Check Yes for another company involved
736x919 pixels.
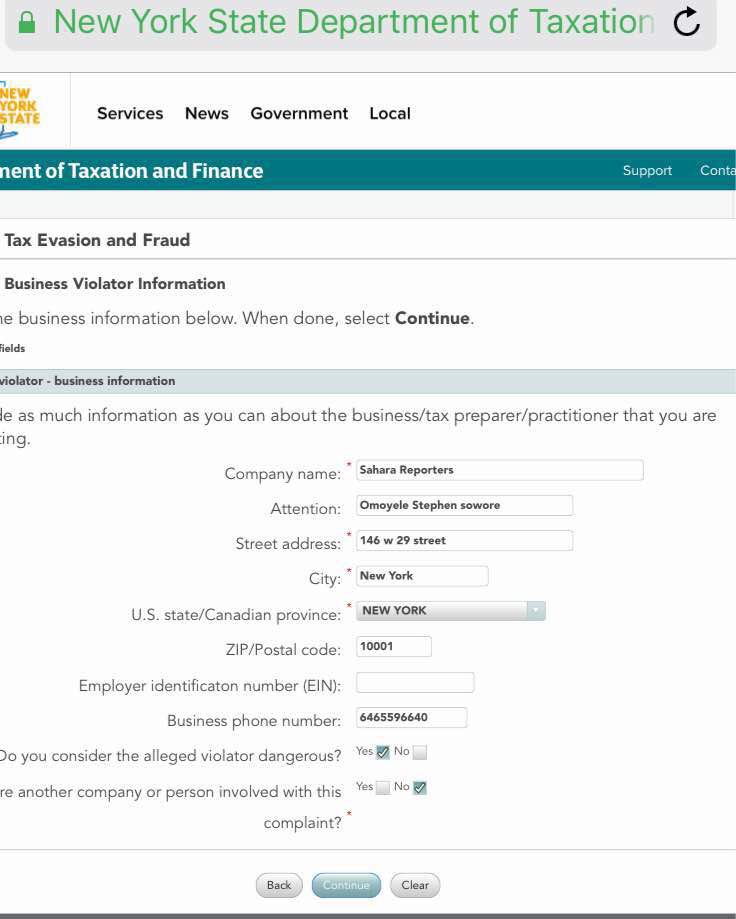coord(383,787)
